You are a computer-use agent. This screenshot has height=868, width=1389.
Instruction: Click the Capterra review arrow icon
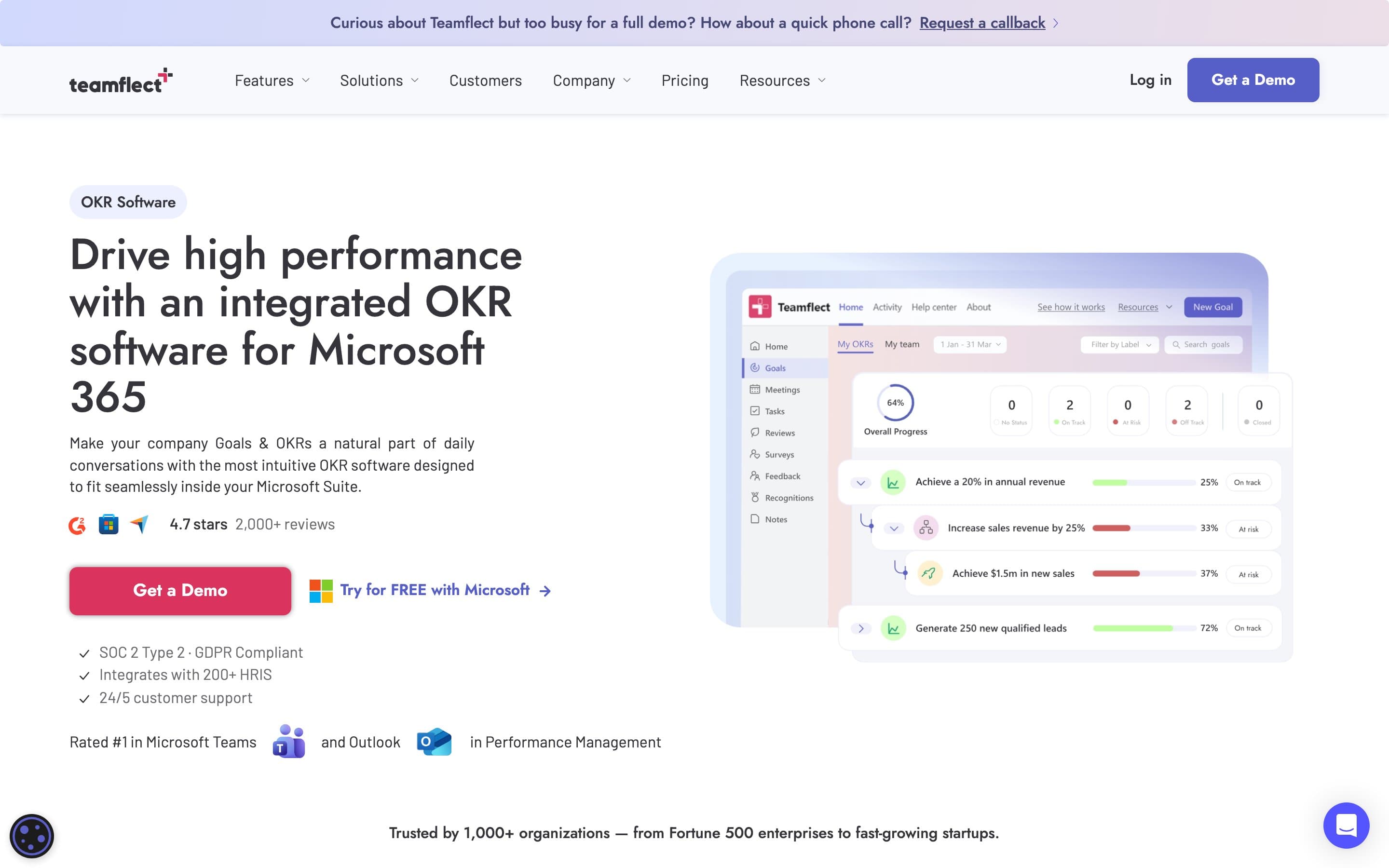click(x=139, y=524)
